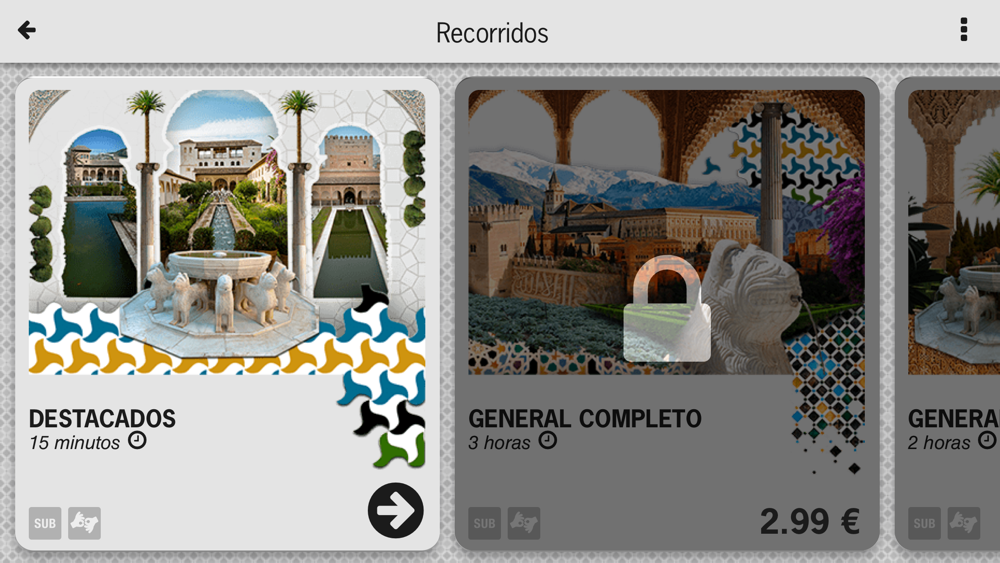Tap SUB icon on General Completo card

coord(484,523)
